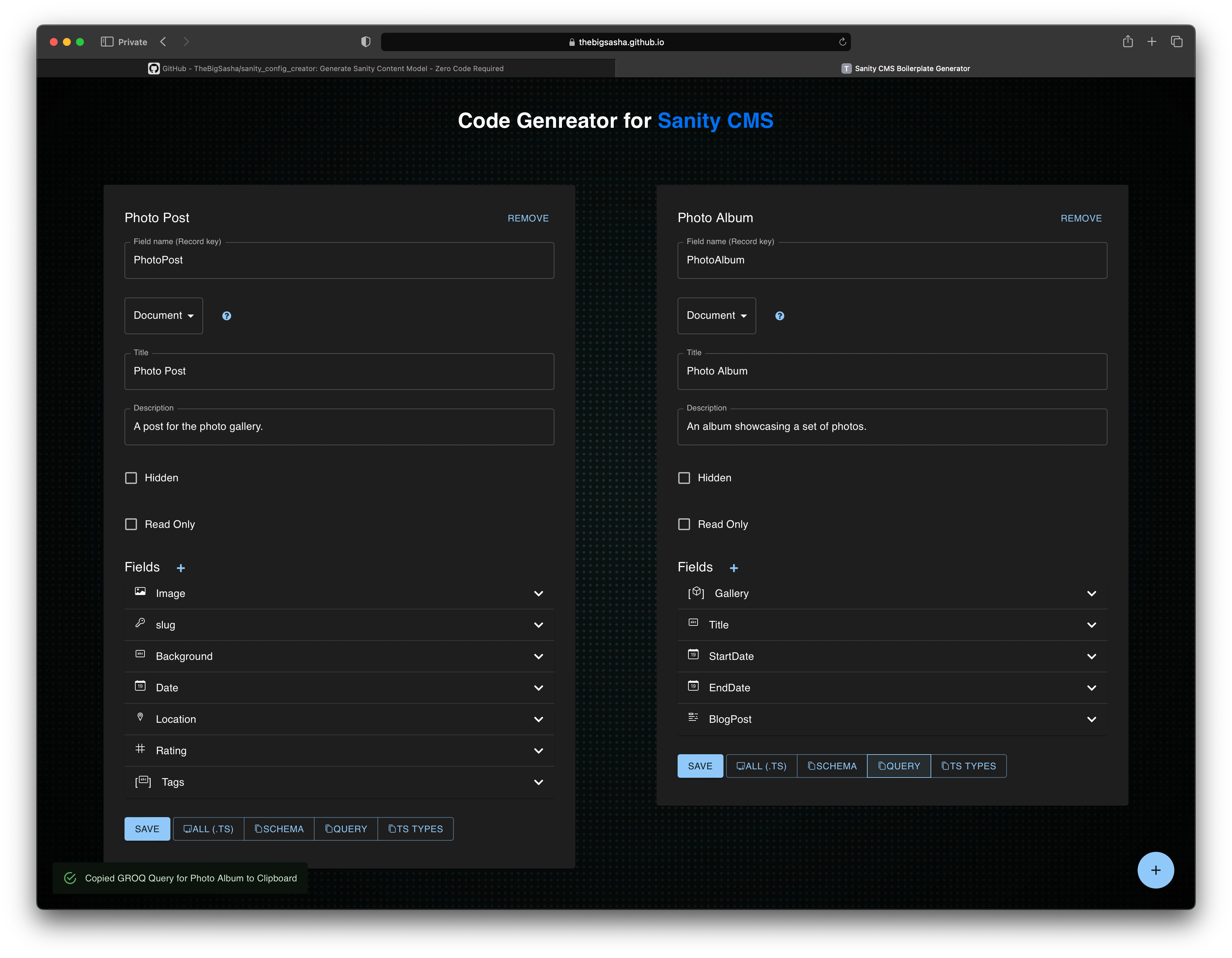1232x958 pixels.
Task: Click inside the Photo Post Title input field
Action: (x=338, y=371)
